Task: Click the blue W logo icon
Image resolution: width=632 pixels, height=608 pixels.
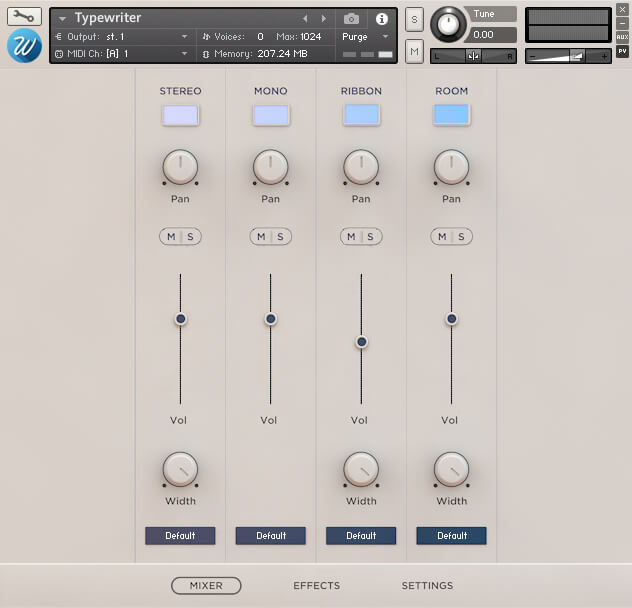Action: pyautogui.click(x=24, y=46)
